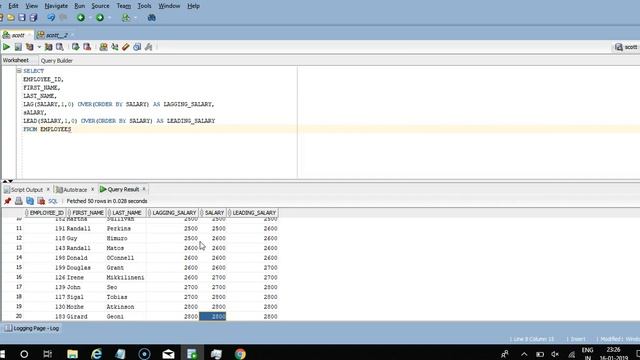The height and width of the screenshot is (360, 640).
Task: Select the Query Builder sub-tab
Action: 57,60
